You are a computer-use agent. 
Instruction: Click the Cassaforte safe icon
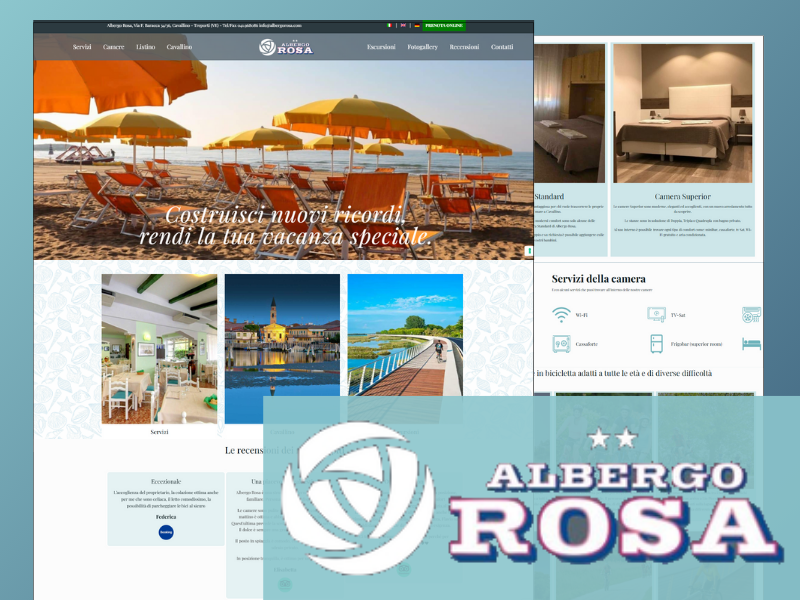(x=561, y=343)
